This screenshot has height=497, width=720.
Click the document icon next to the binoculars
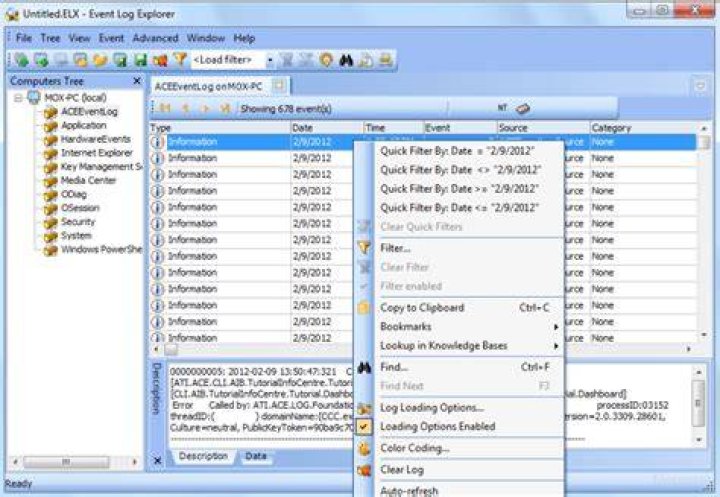[x=366, y=60]
